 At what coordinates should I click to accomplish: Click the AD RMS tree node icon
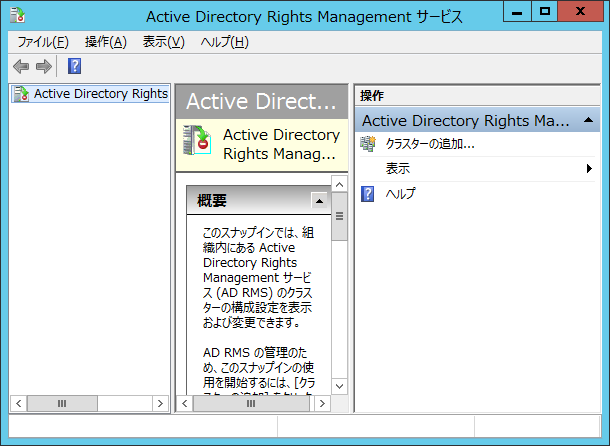click(x=21, y=94)
